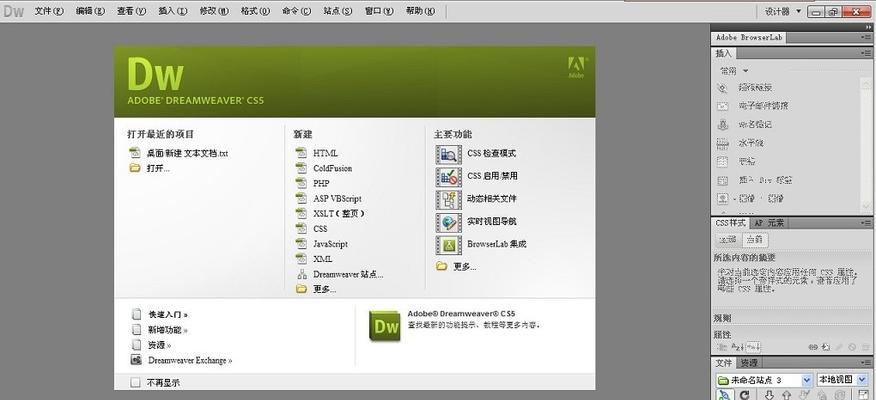Click the put files up-arrow icon
876x400 pixels.
point(786,395)
